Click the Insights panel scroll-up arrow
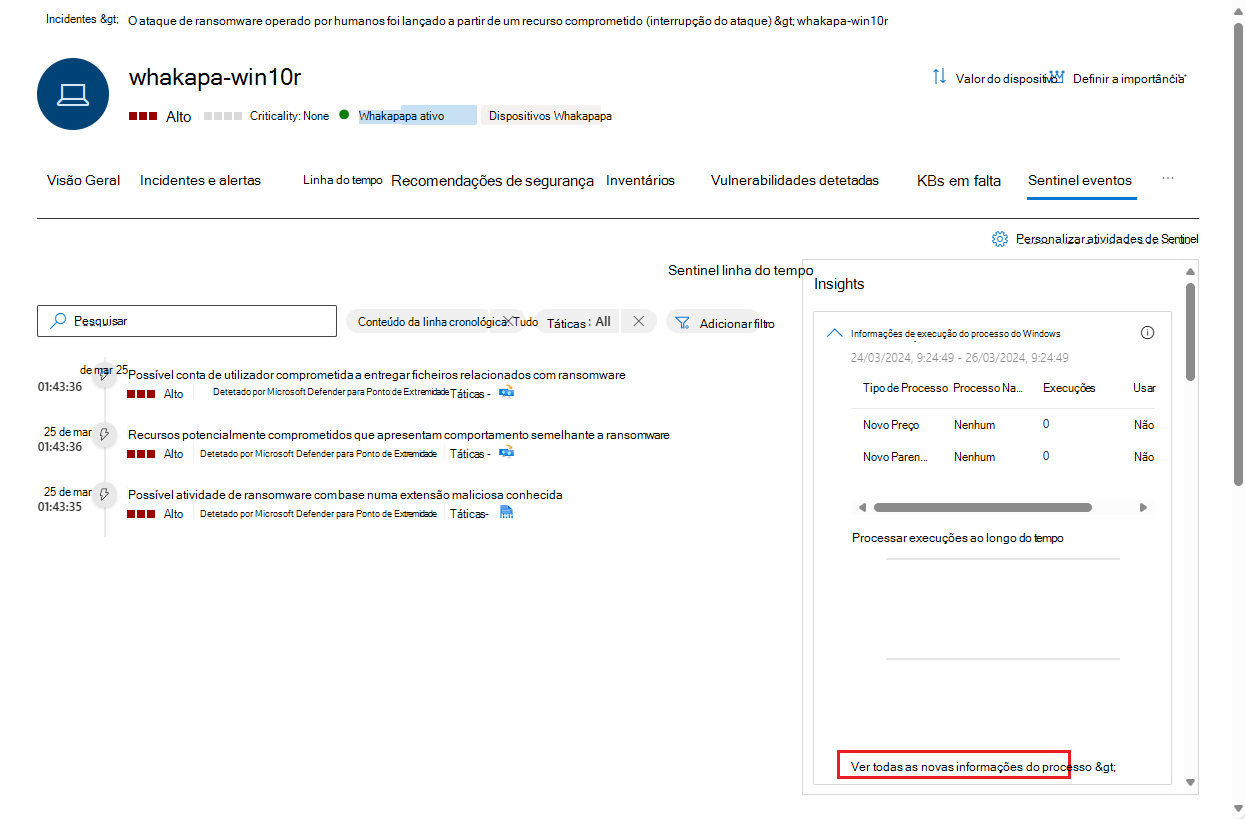 [x=1190, y=271]
